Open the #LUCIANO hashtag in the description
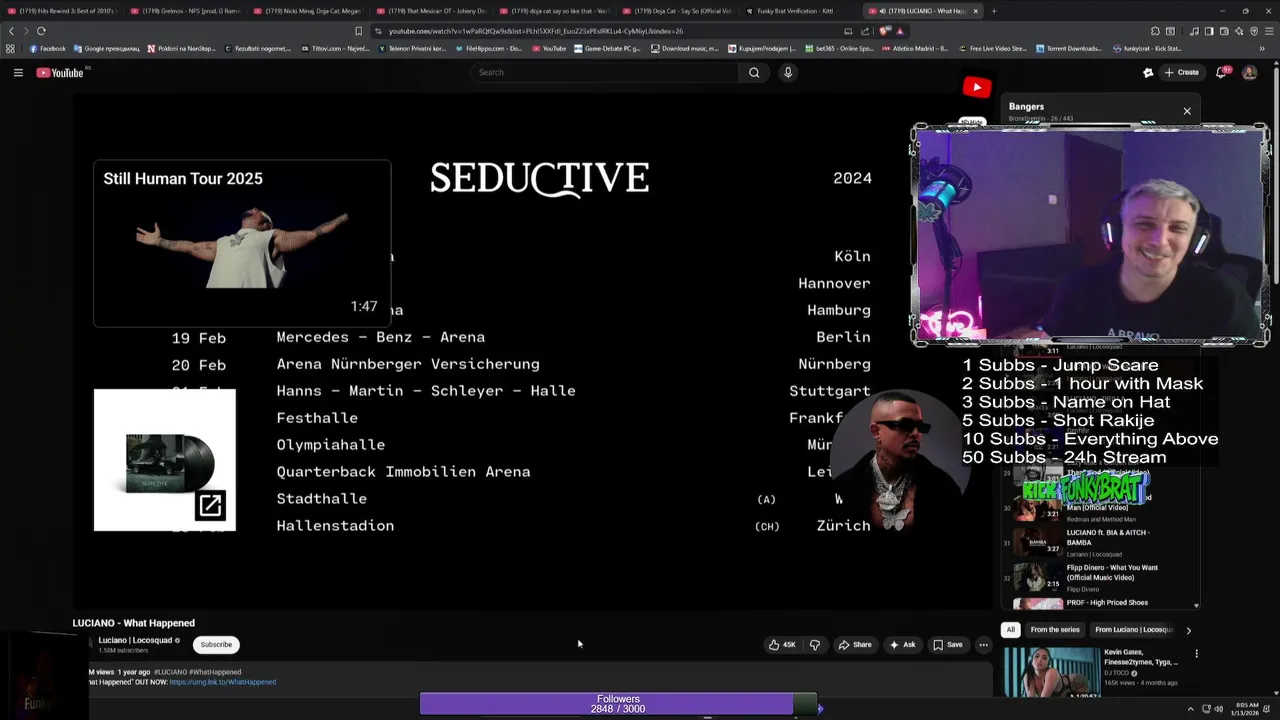 coord(170,672)
